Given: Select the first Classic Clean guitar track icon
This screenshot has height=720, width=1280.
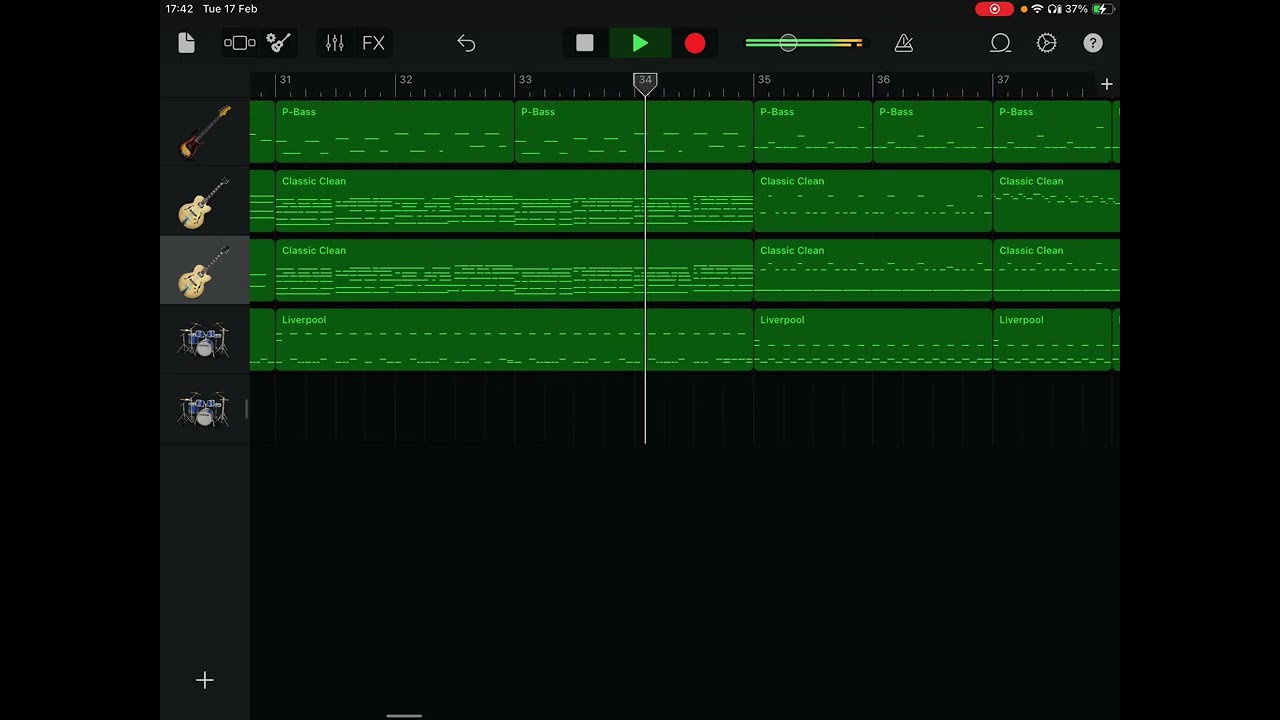Looking at the screenshot, I should [204, 201].
